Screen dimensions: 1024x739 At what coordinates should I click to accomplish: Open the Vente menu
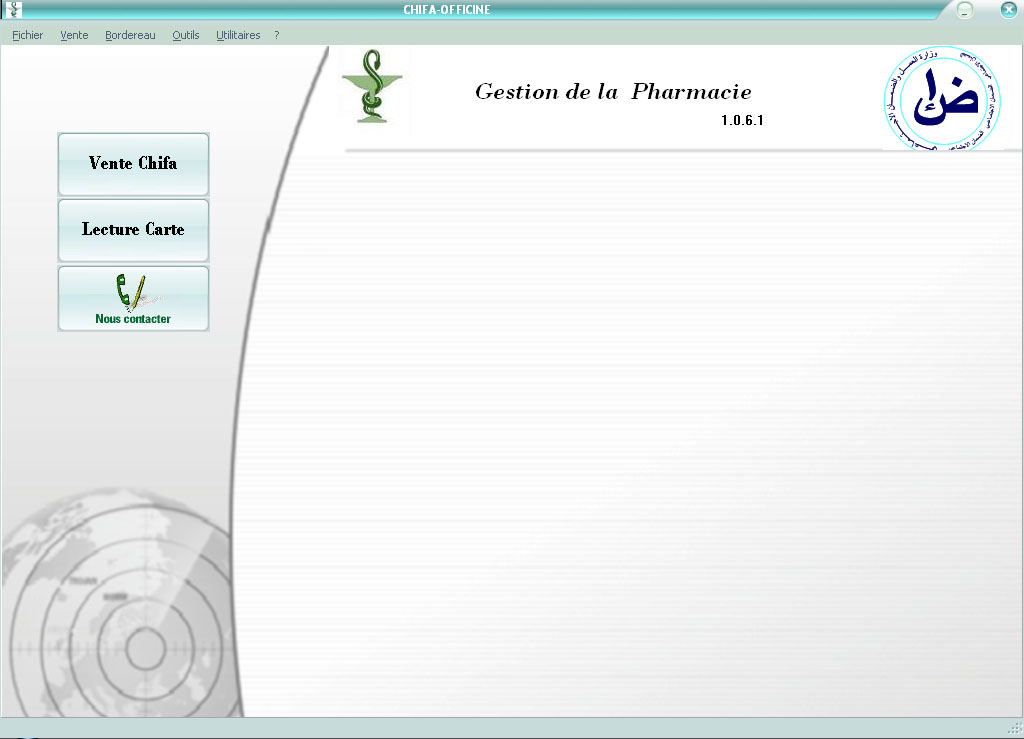(74, 35)
